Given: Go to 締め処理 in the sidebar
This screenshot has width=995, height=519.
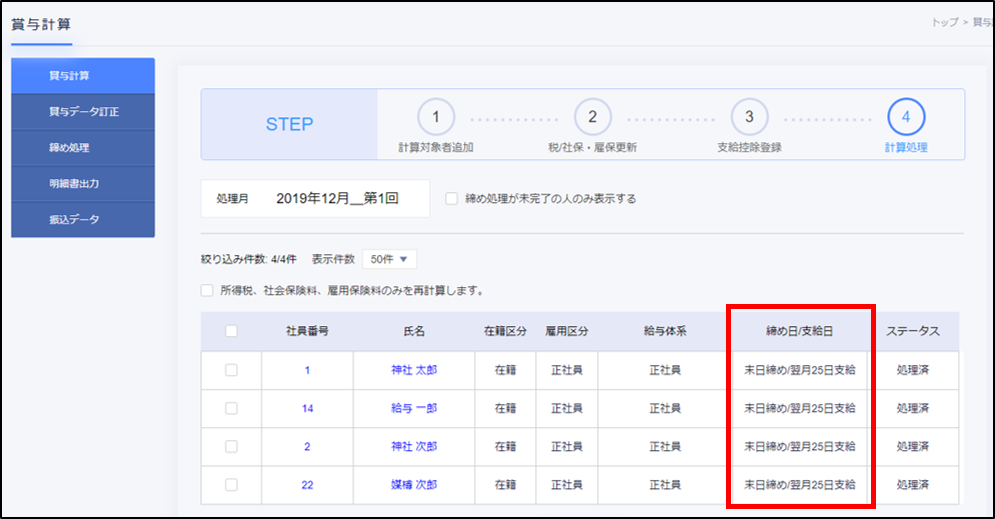Looking at the screenshot, I should pos(83,148).
